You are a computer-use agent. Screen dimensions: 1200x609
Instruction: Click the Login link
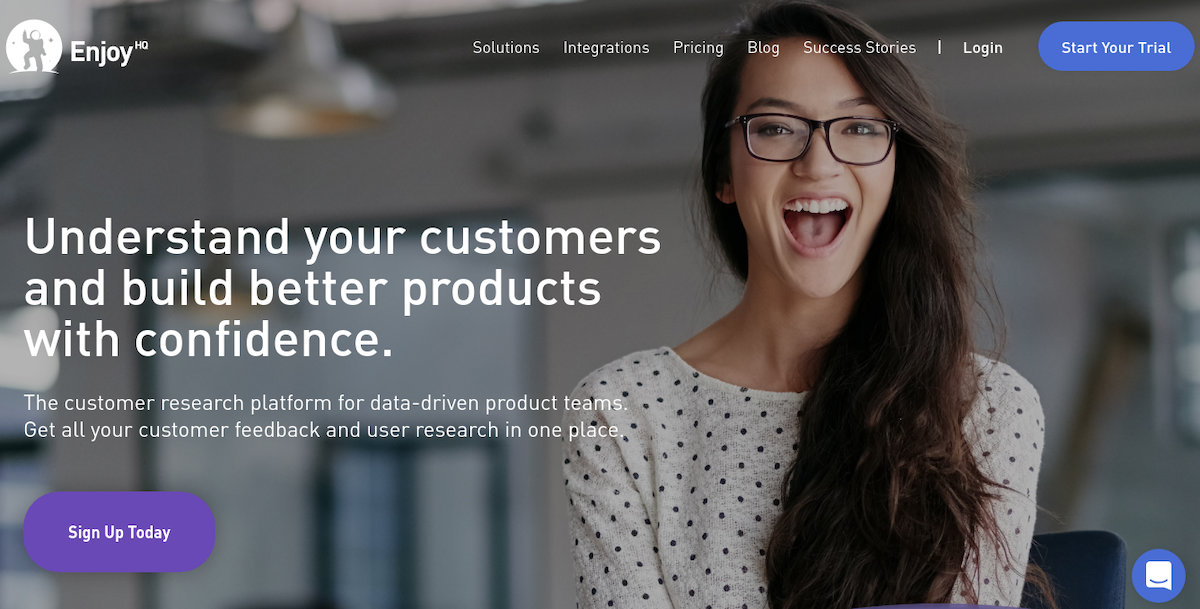pyautogui.click(x=983, y=48)
